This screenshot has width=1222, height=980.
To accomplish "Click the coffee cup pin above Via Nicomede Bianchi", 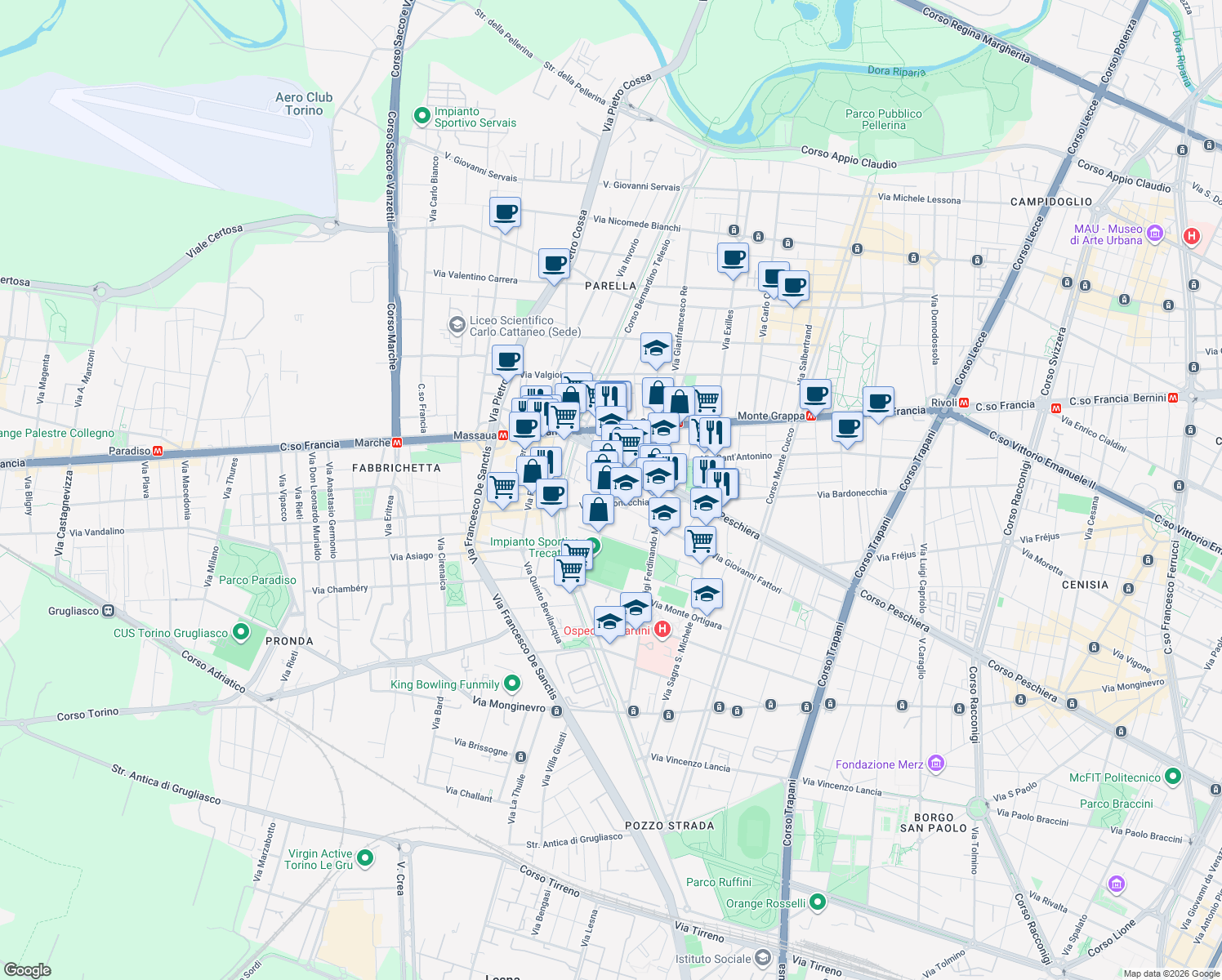I will (506, 214).
